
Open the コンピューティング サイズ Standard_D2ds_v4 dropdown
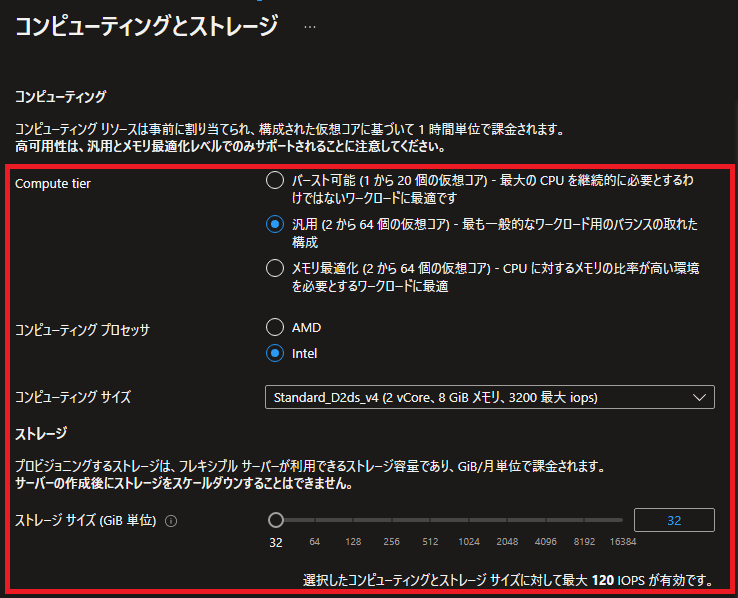[489, 397]
